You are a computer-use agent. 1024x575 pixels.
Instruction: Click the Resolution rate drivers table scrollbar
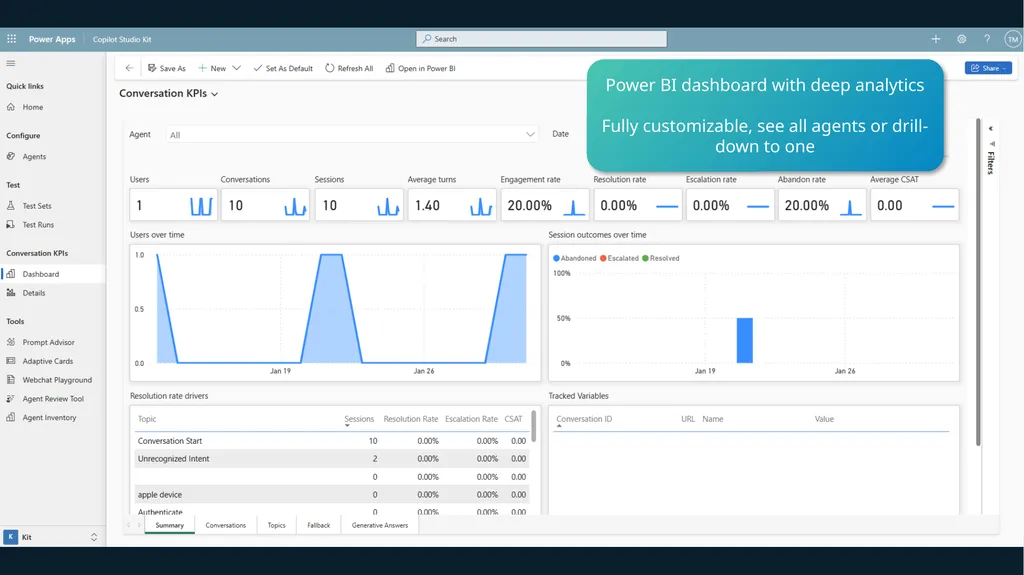534,426
